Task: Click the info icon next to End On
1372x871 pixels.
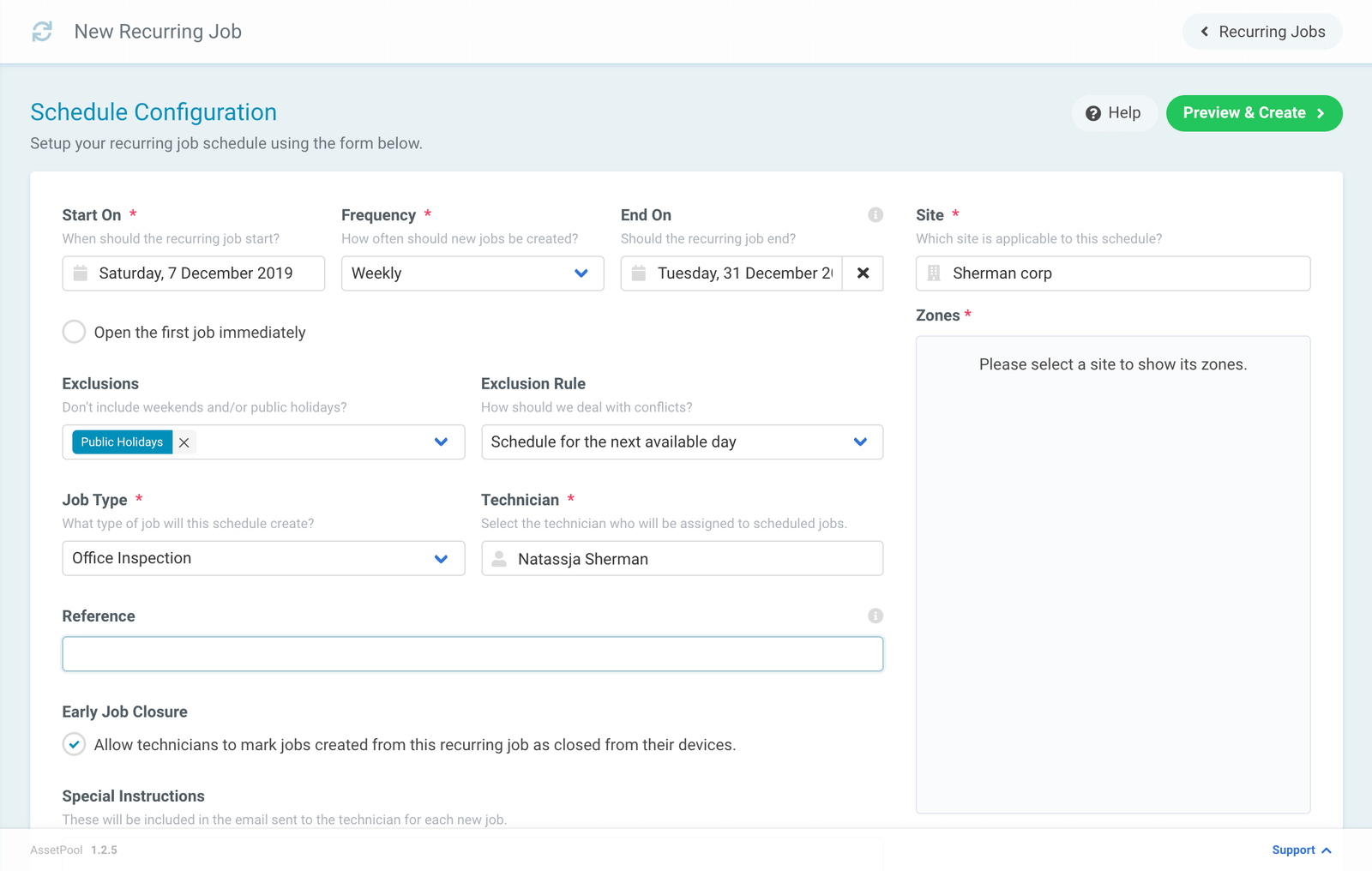Action: [876, 215]
